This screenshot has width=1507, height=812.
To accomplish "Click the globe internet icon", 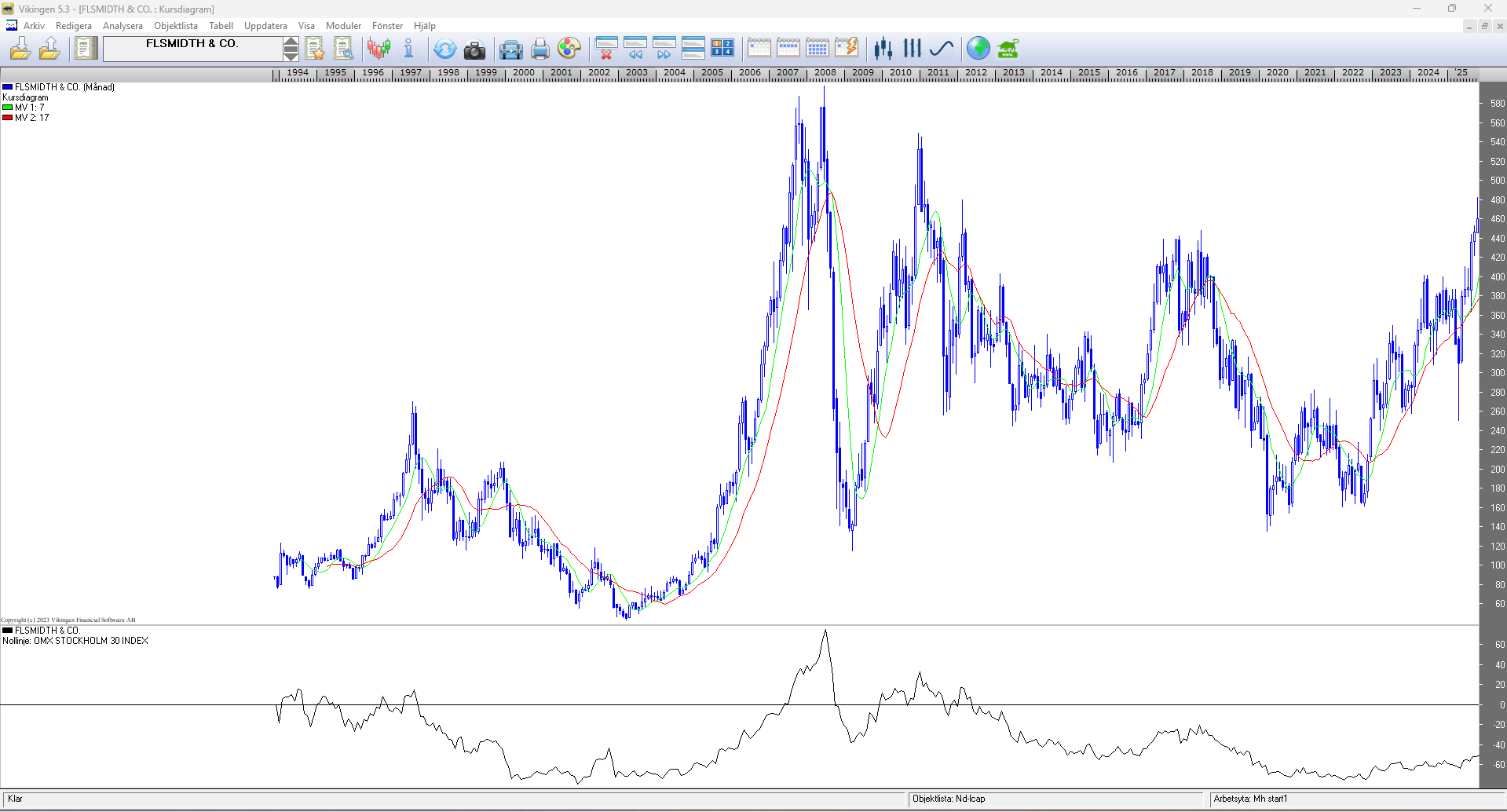I will click(x=978, y=49).
